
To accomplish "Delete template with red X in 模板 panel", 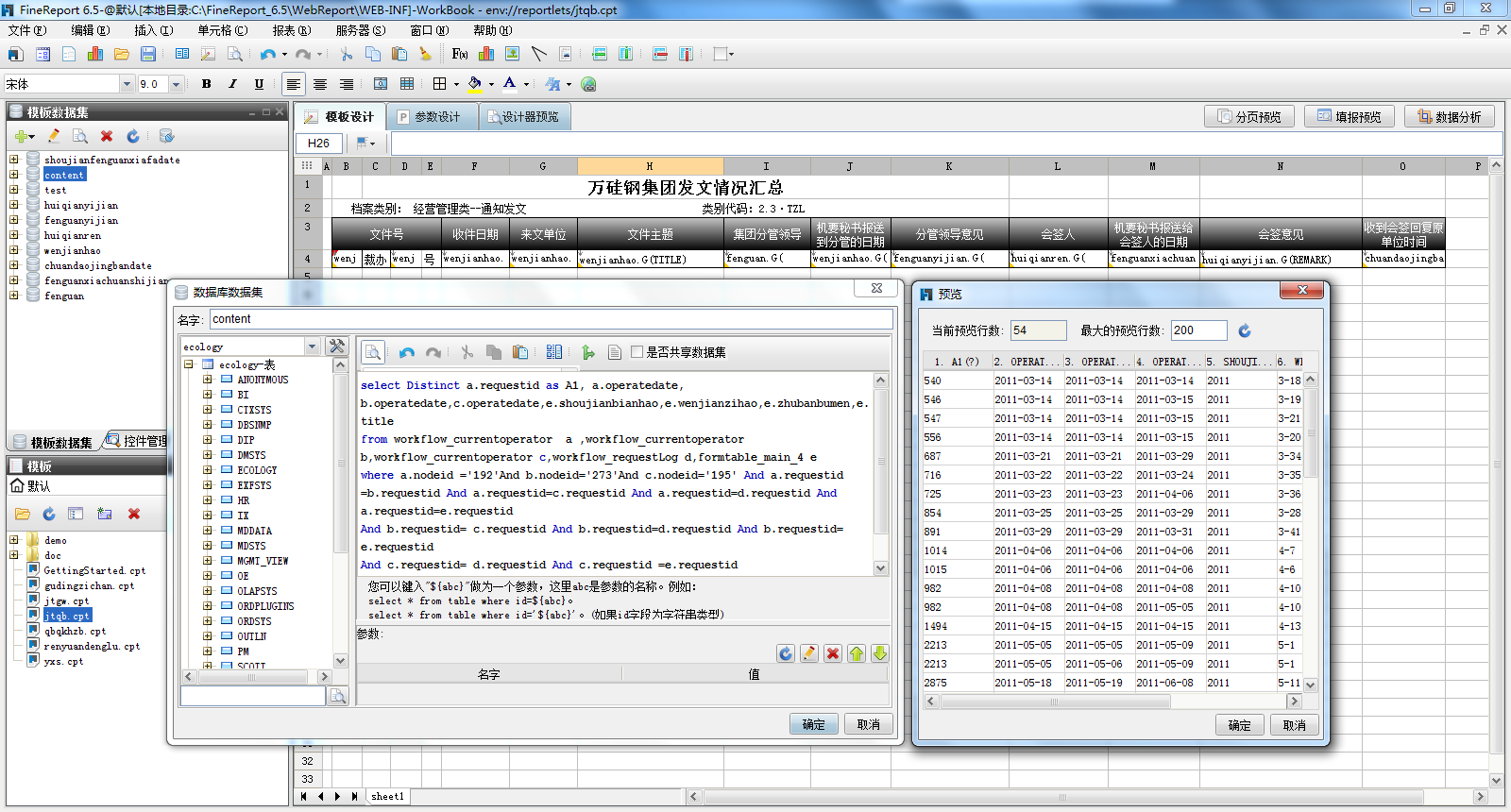I will tap(134, 514).
